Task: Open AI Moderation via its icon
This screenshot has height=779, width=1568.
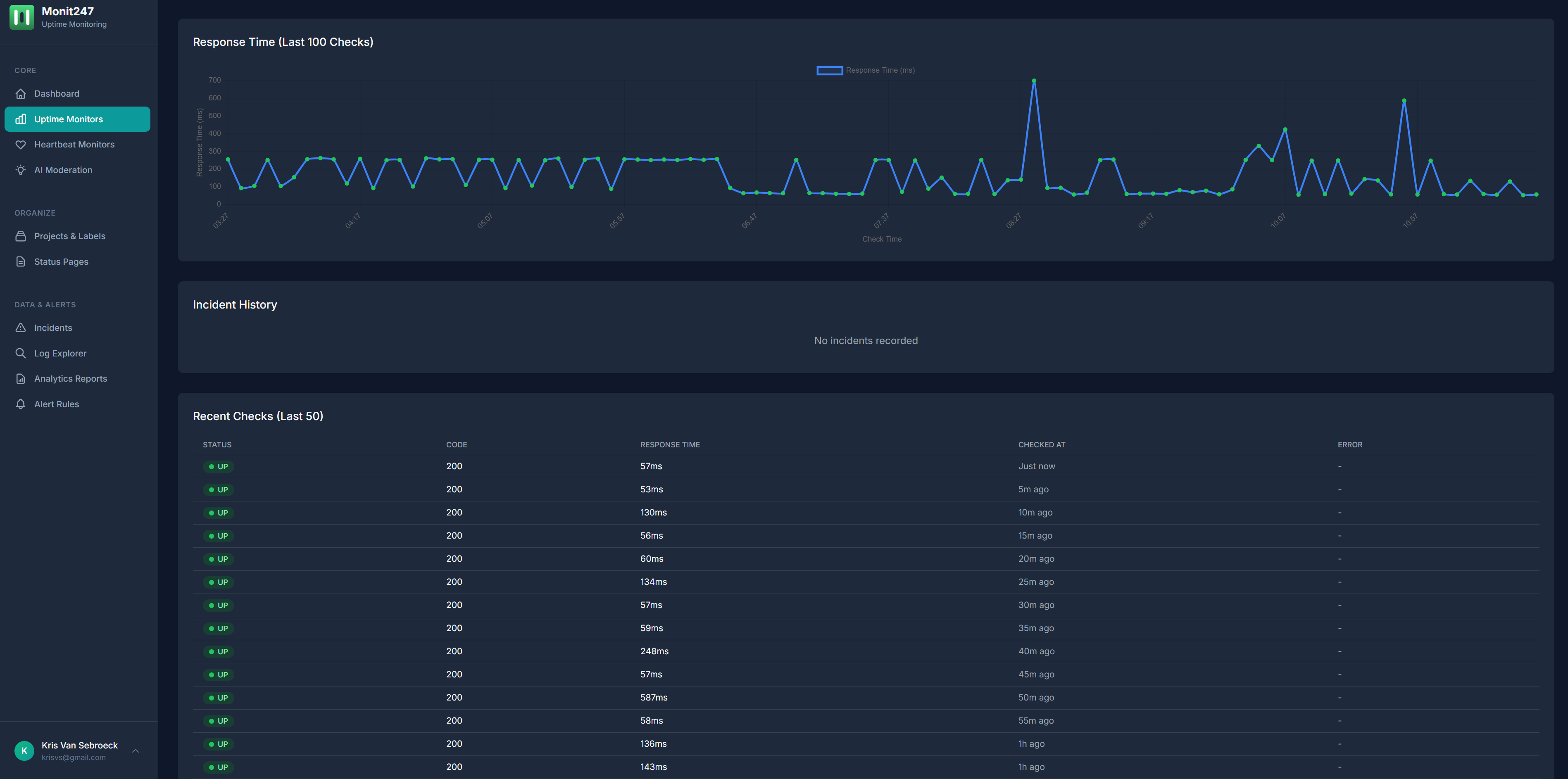Action: click(x=21, y=170)
